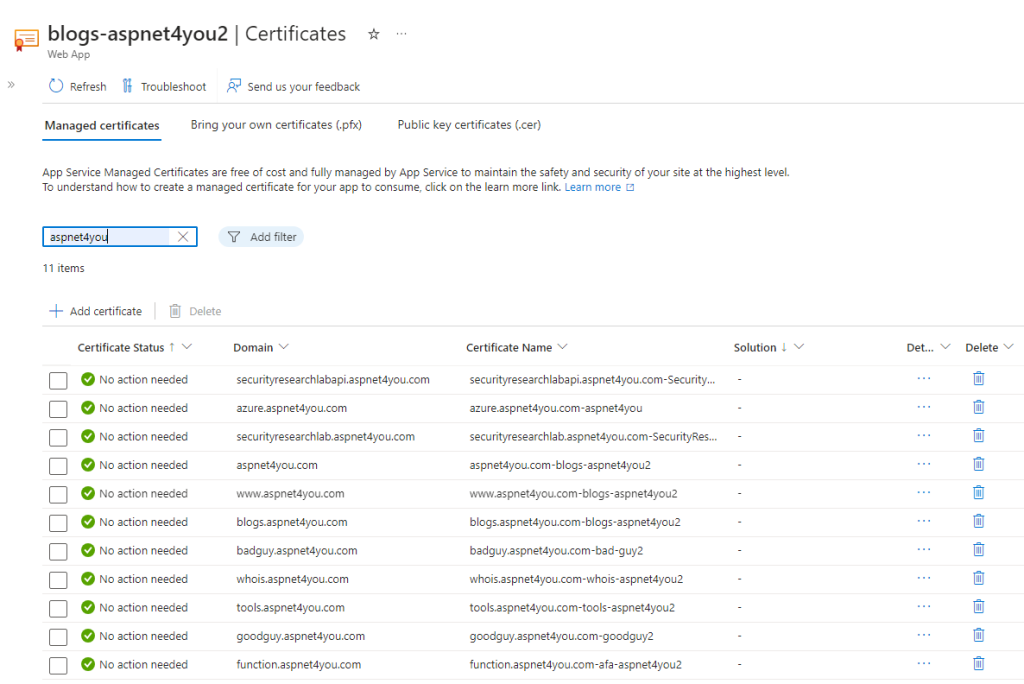The width and height of the screenshot is (1024, 684).
Task: Open the Troubleshoot tool
Action: (164, 86)
